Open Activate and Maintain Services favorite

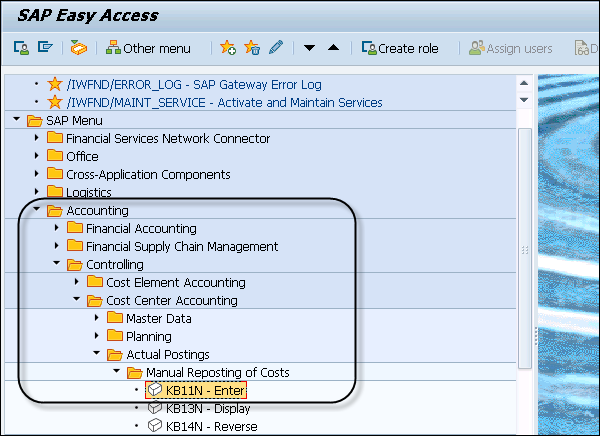[x=224, y=102]
